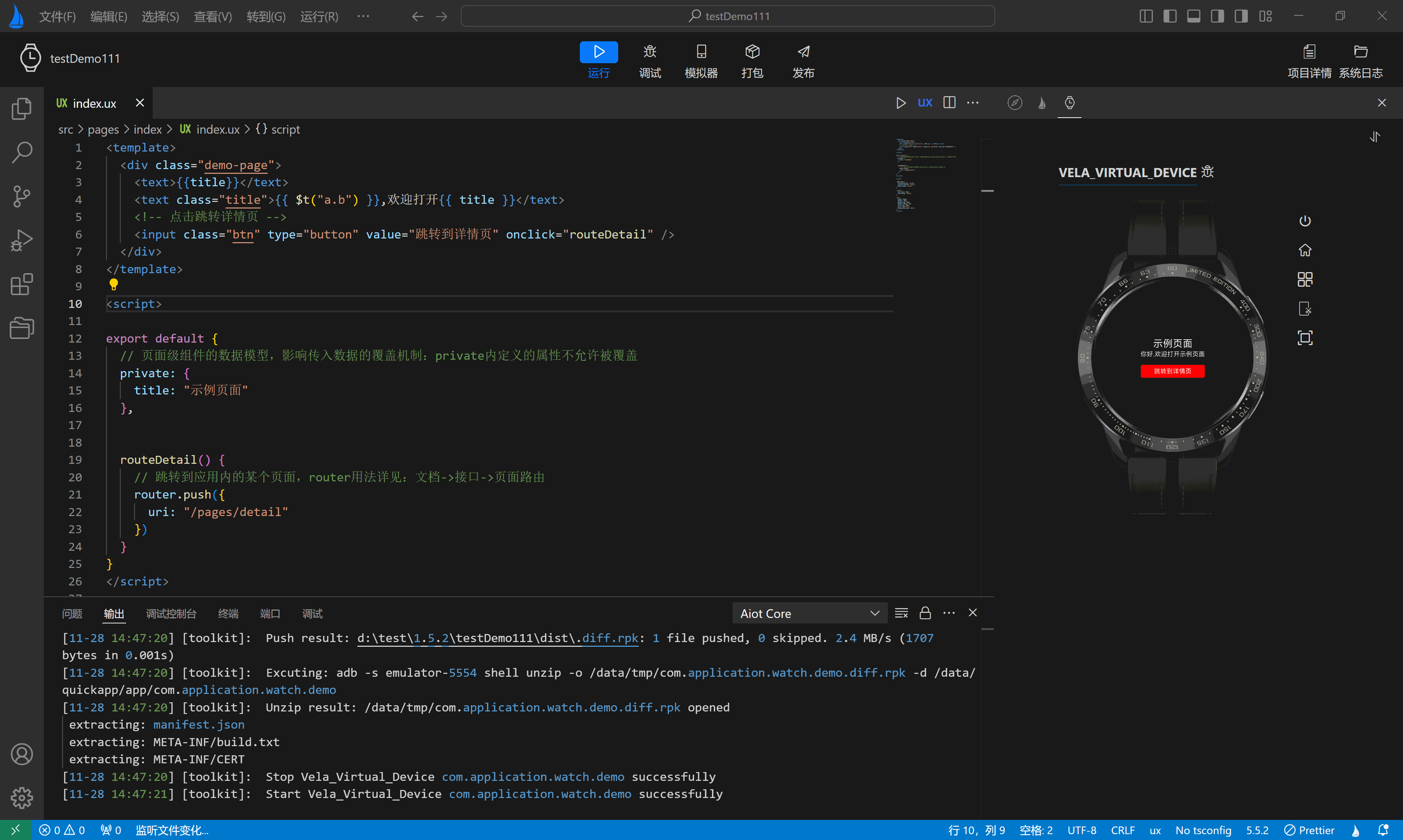Image resolution: width=1403 pixels, height=840 pixels.
Task: Open the 运行(R) menu
Action: (x=319, y=16)
